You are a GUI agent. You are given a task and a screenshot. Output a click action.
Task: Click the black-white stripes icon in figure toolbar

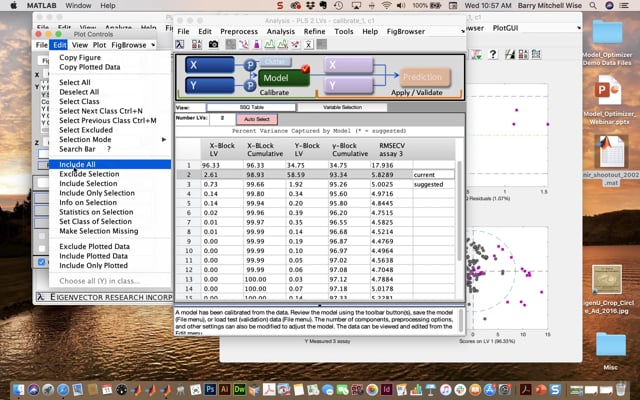(509, 54)
